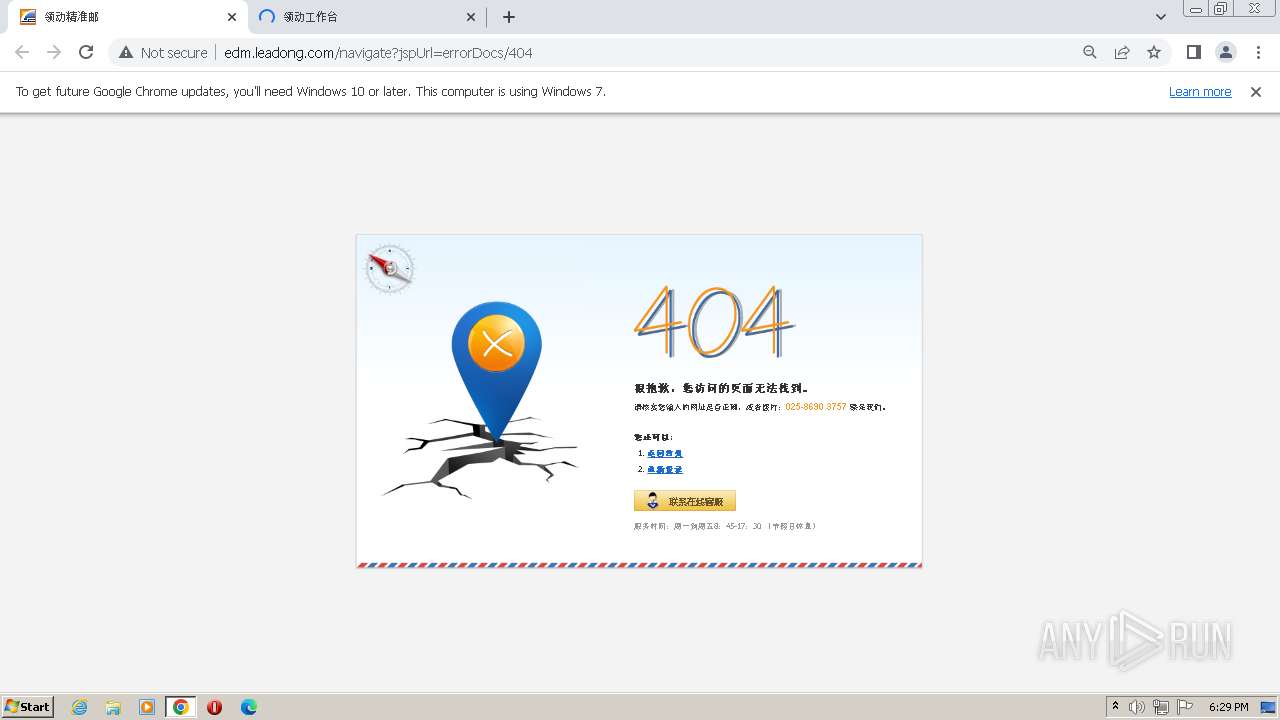Click the 404 headline graphic
The image size is (1280, 720).
tap(714, 322)
